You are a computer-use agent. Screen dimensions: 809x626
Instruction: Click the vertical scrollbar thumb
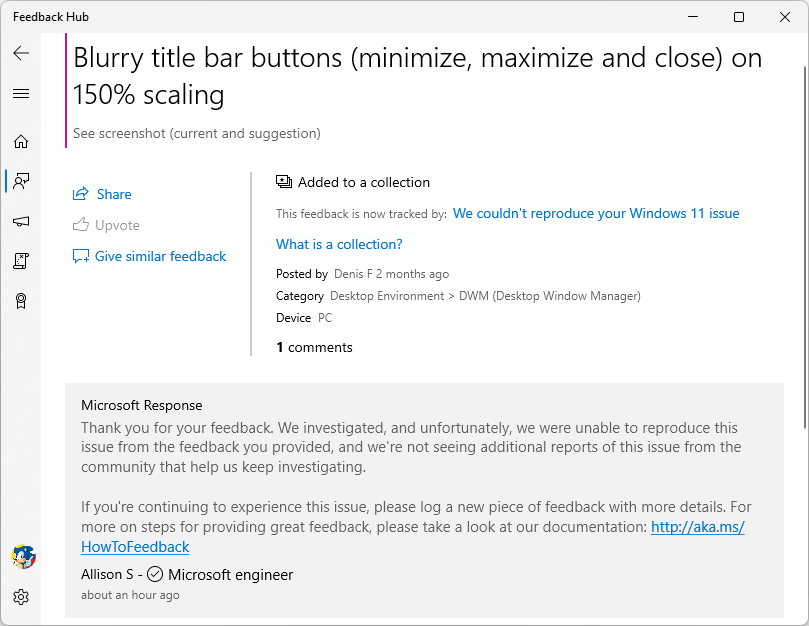click(805, 247)
